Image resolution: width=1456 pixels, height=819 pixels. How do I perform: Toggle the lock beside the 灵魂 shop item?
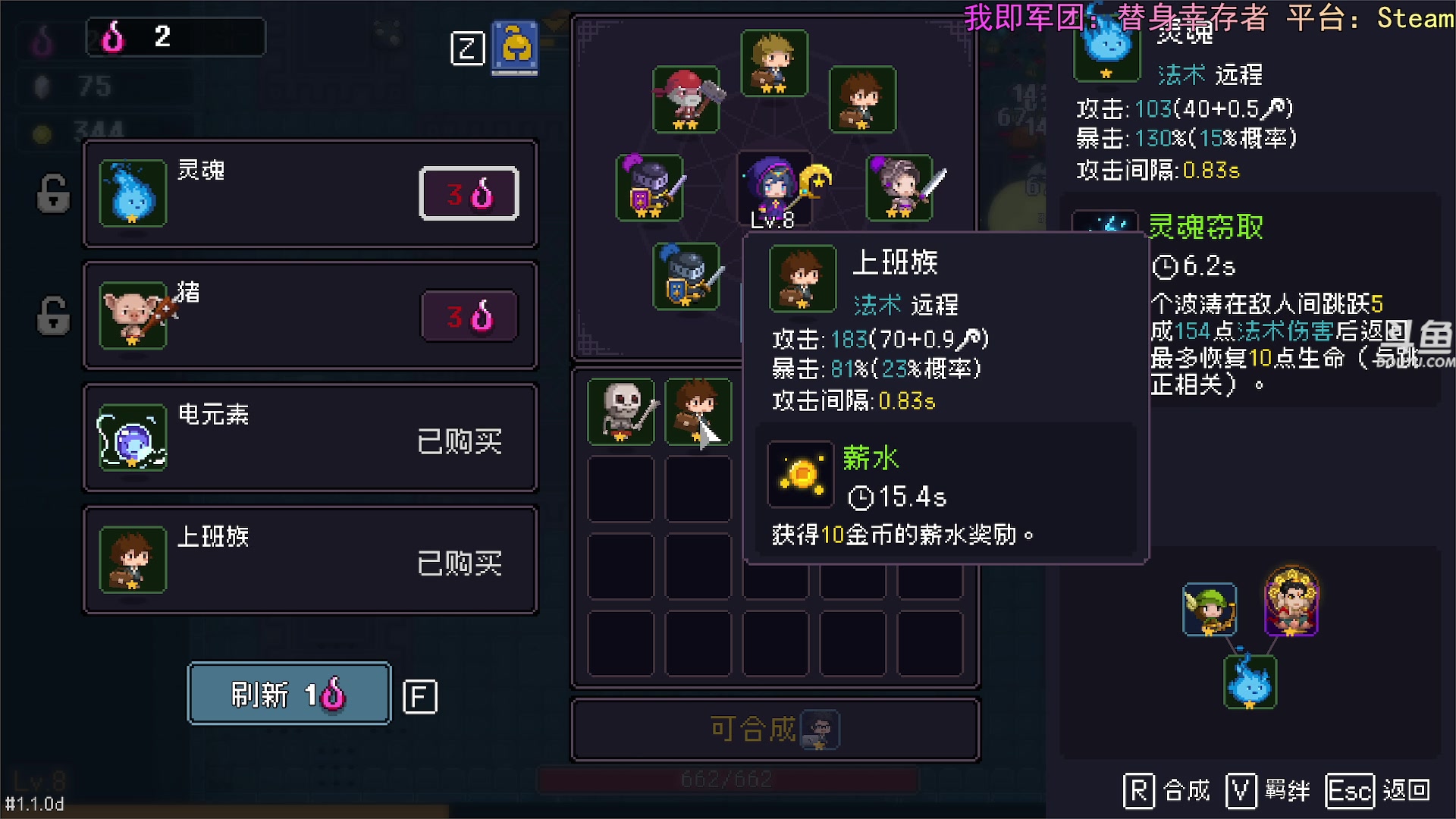click(53, 193)
